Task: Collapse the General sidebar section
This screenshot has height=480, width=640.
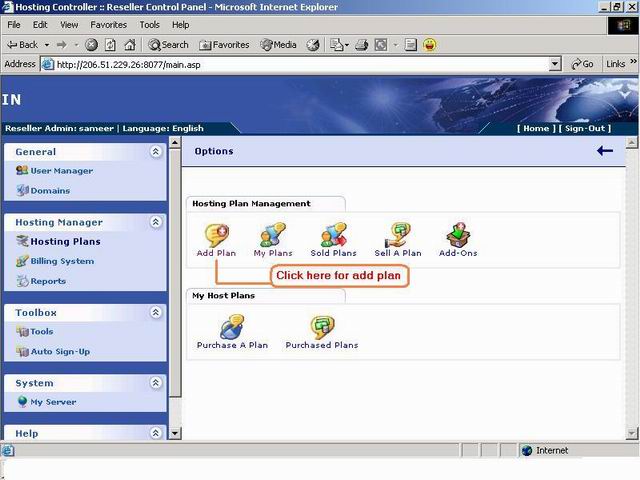Action: pyautogui.click(x=156, y=152)
